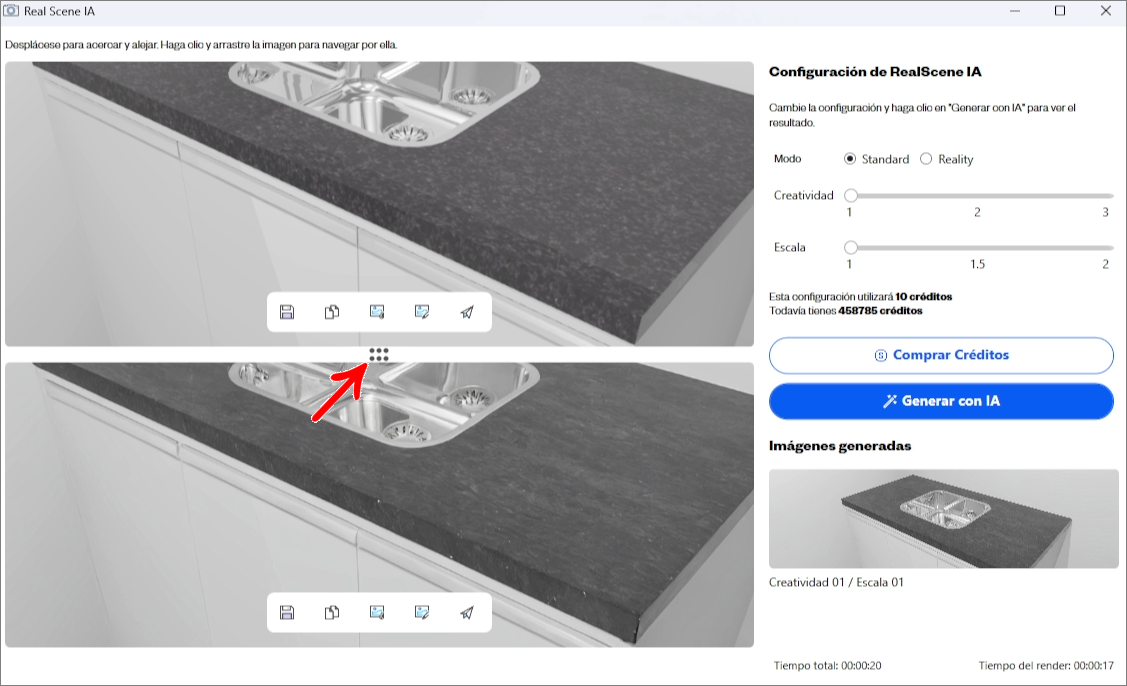This screenshot has width=1127, height=686.
Task: Click the send paper-plane icon on upper image
Action: pyautogui.click(x=467, y=312)
